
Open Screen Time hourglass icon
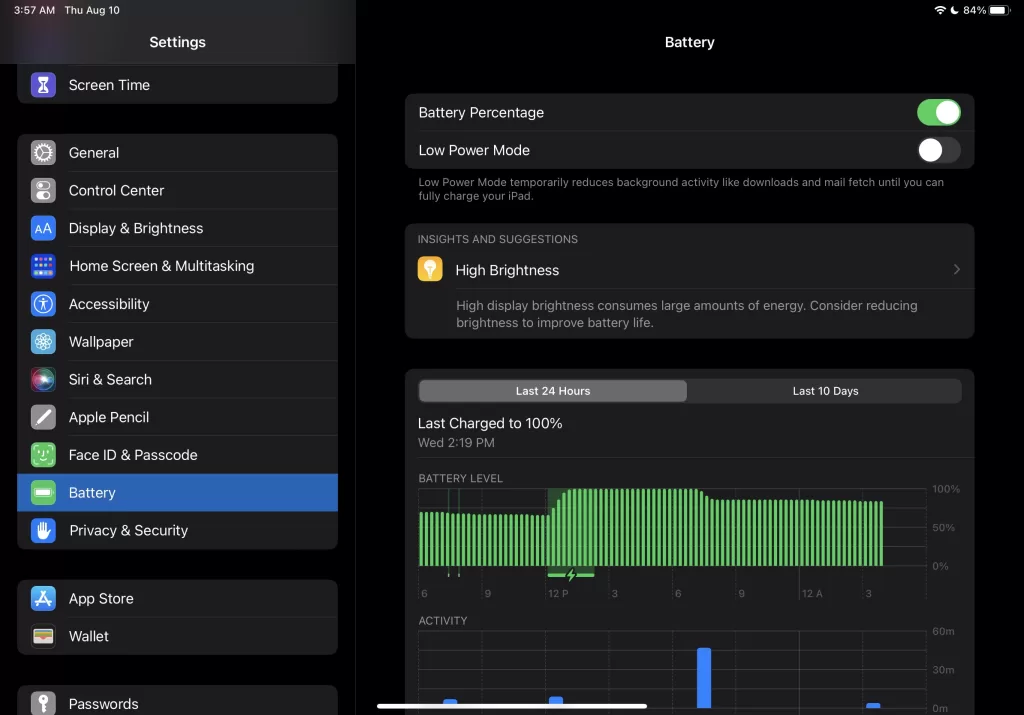43,85
